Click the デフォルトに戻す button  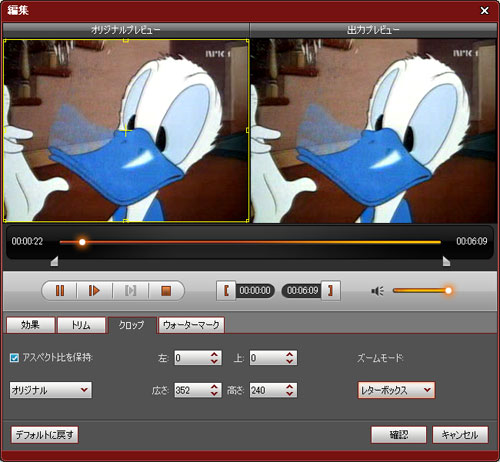tap(45, 435)
